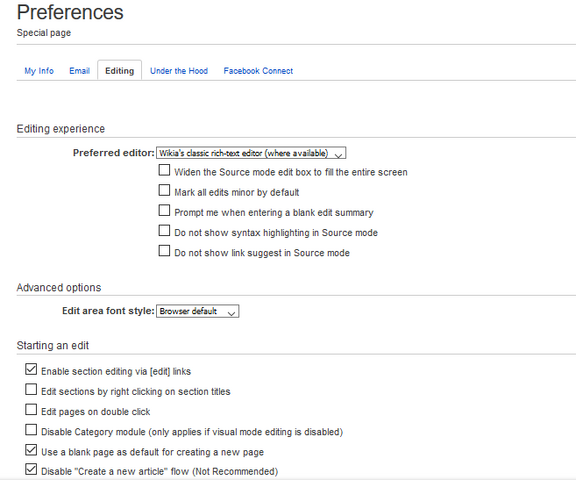
Task: Check Do not show link suggest option
Action: (x=164, y=251)
